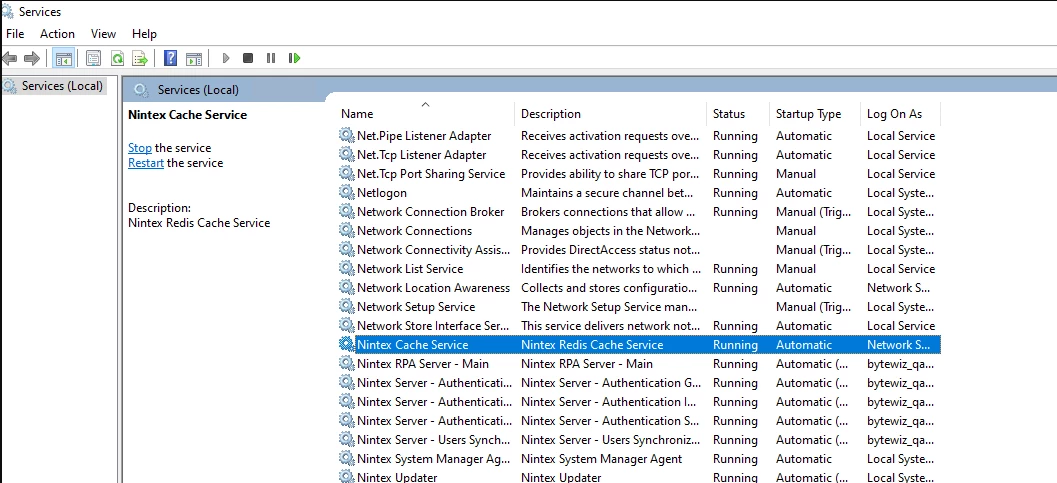
Task: Select the Net.Pipe Listener Adapter service name
Action: (424, 135)
